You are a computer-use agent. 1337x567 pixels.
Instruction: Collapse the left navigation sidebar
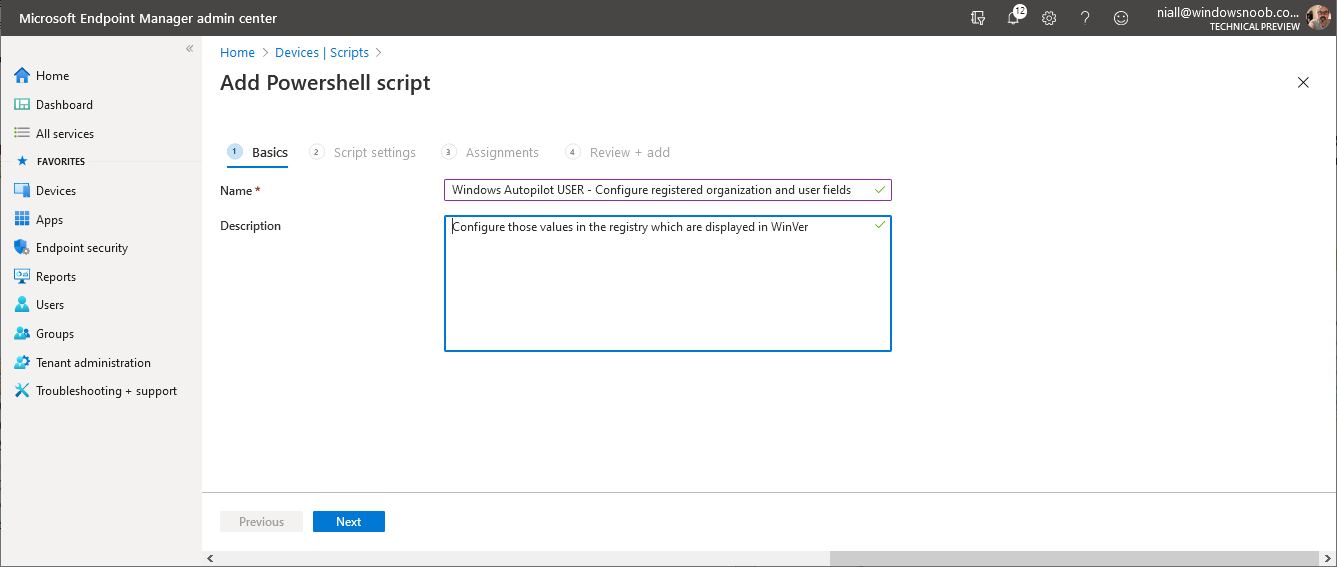click(x=189, y=49)
